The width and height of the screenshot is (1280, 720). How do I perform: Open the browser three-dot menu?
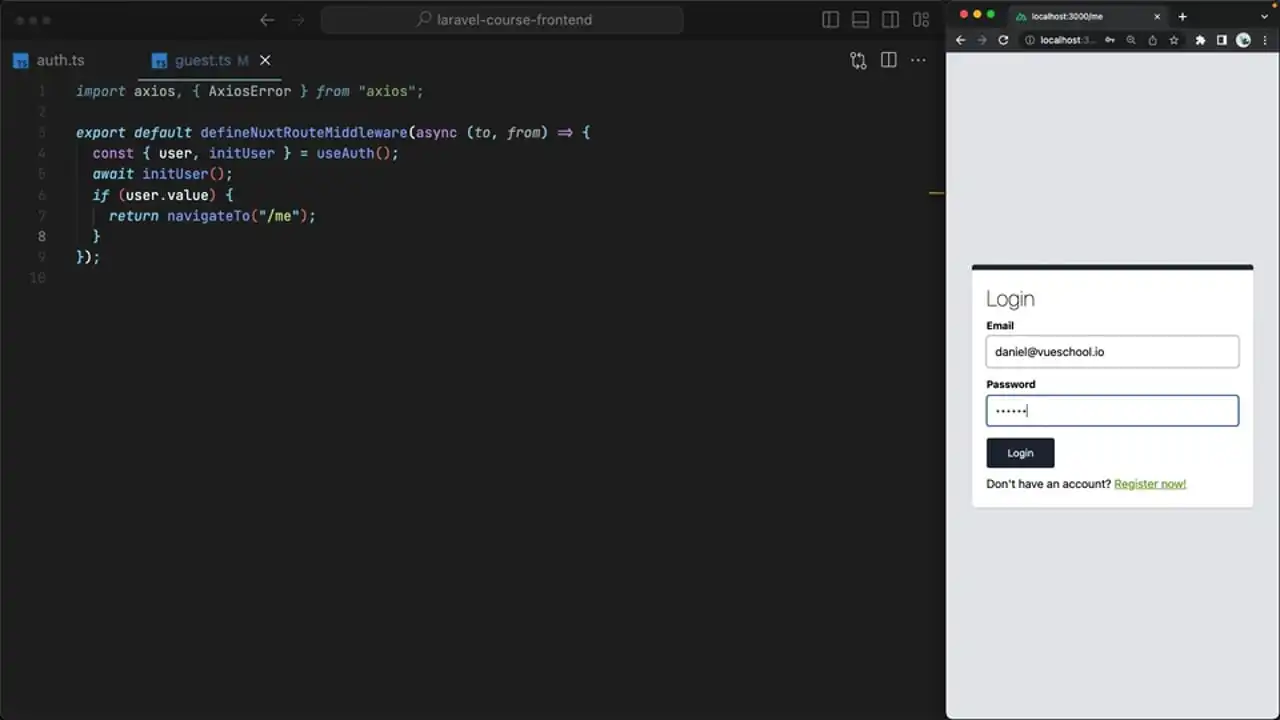pyautogui.click(x=1265, y=40)
